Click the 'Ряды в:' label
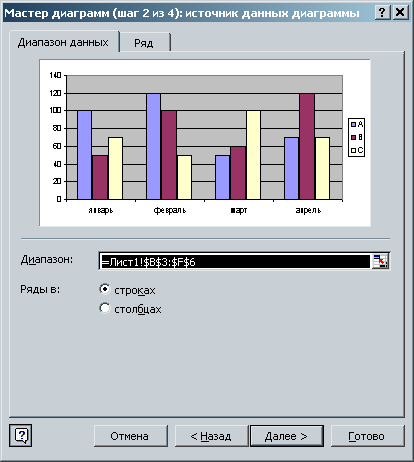The width and height of the screenshot is (414, 462). (x=40, y=289)
